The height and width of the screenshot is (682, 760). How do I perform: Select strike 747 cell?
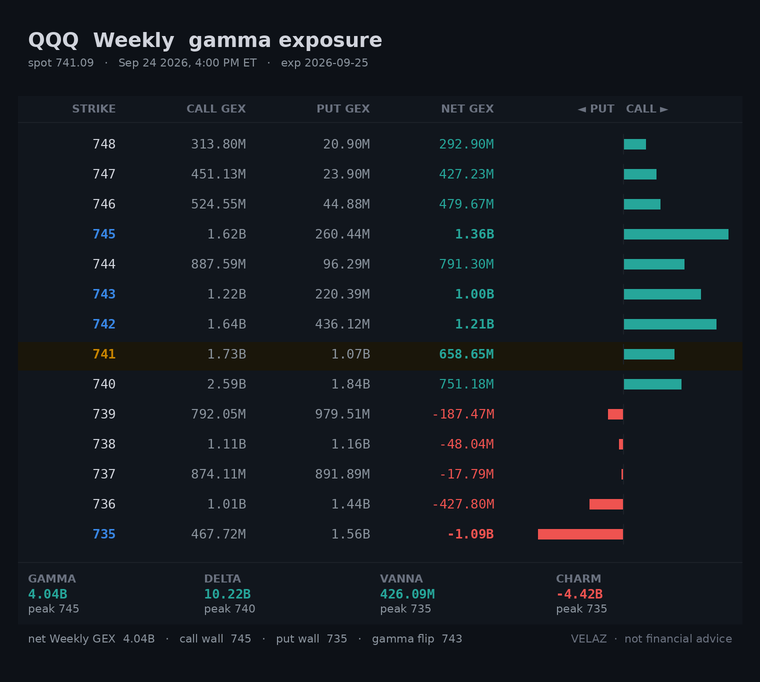(104, 174)
